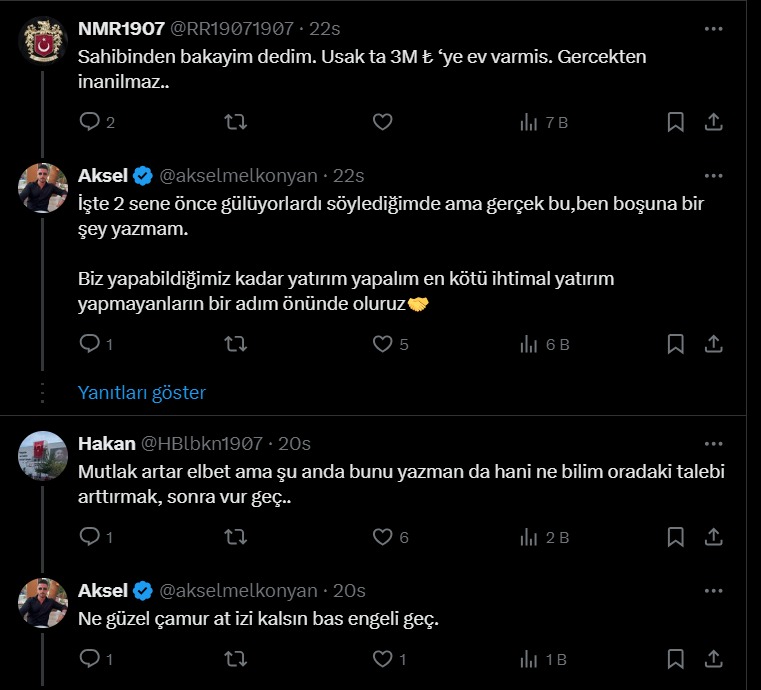Open NMR1907 profile name link
Viewport: 761px width, 690px height.
[121, 29]
